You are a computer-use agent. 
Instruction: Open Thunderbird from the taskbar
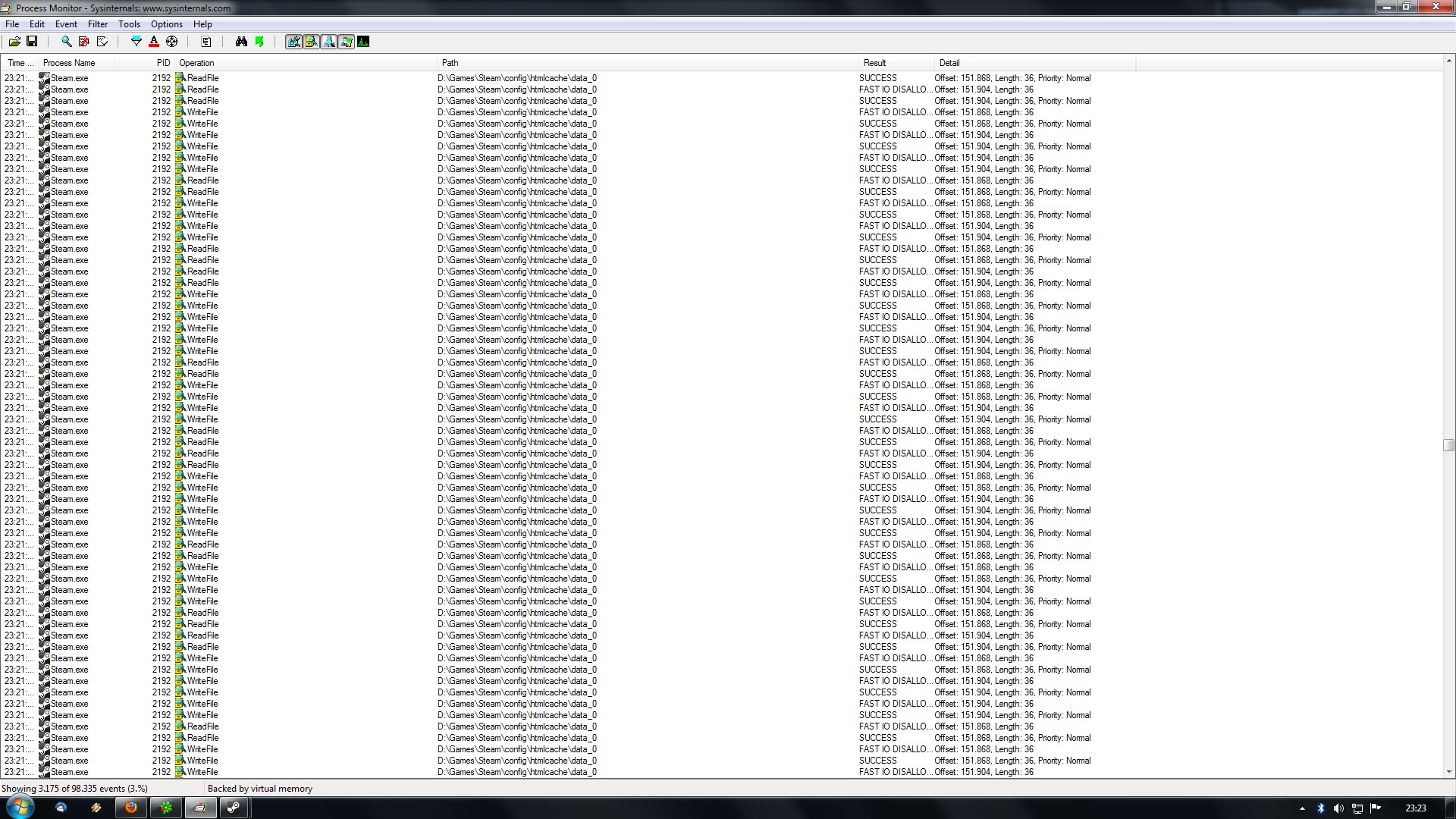[x=61, y=808]
